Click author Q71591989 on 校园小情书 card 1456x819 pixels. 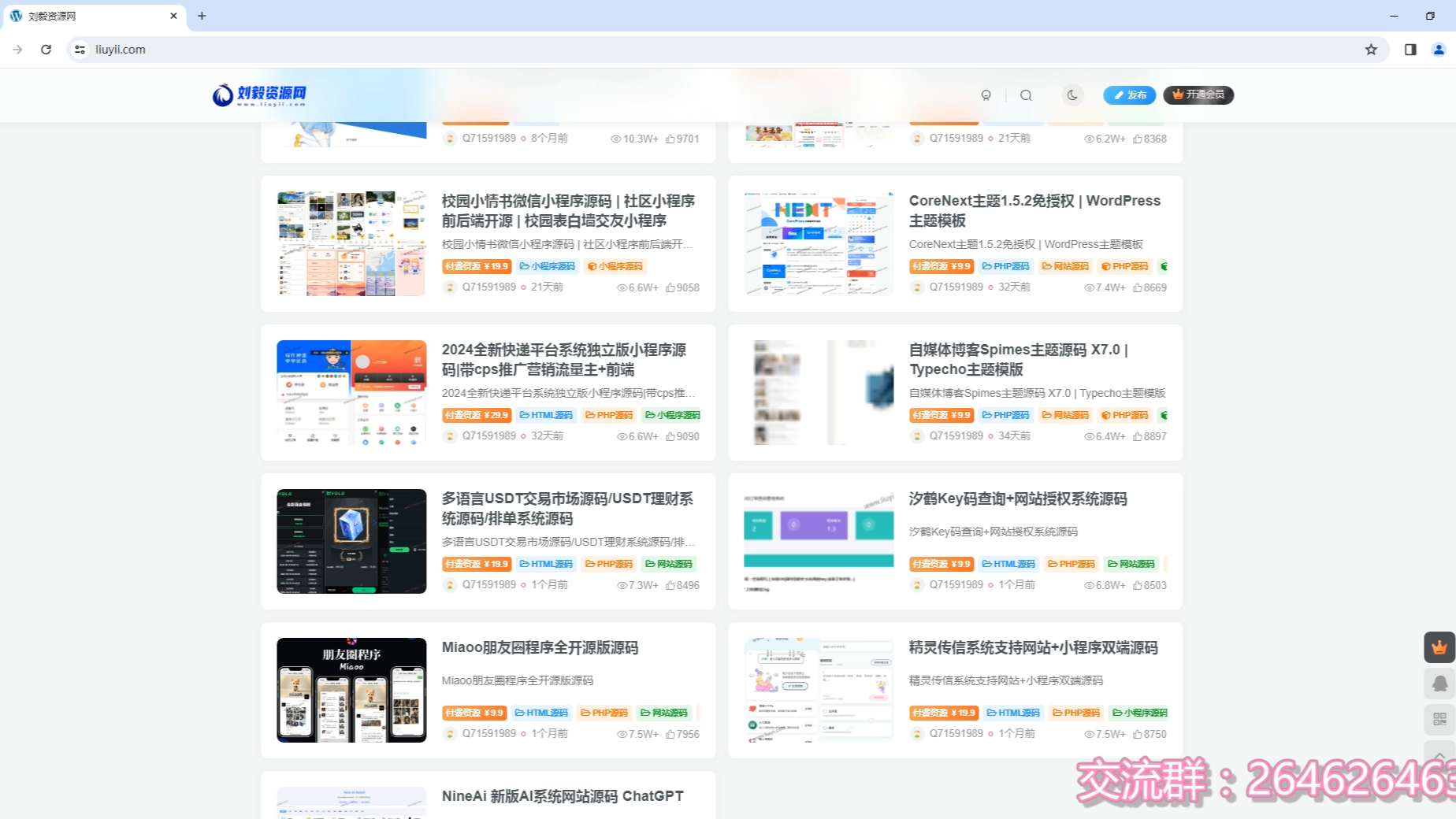click(489, 287)
